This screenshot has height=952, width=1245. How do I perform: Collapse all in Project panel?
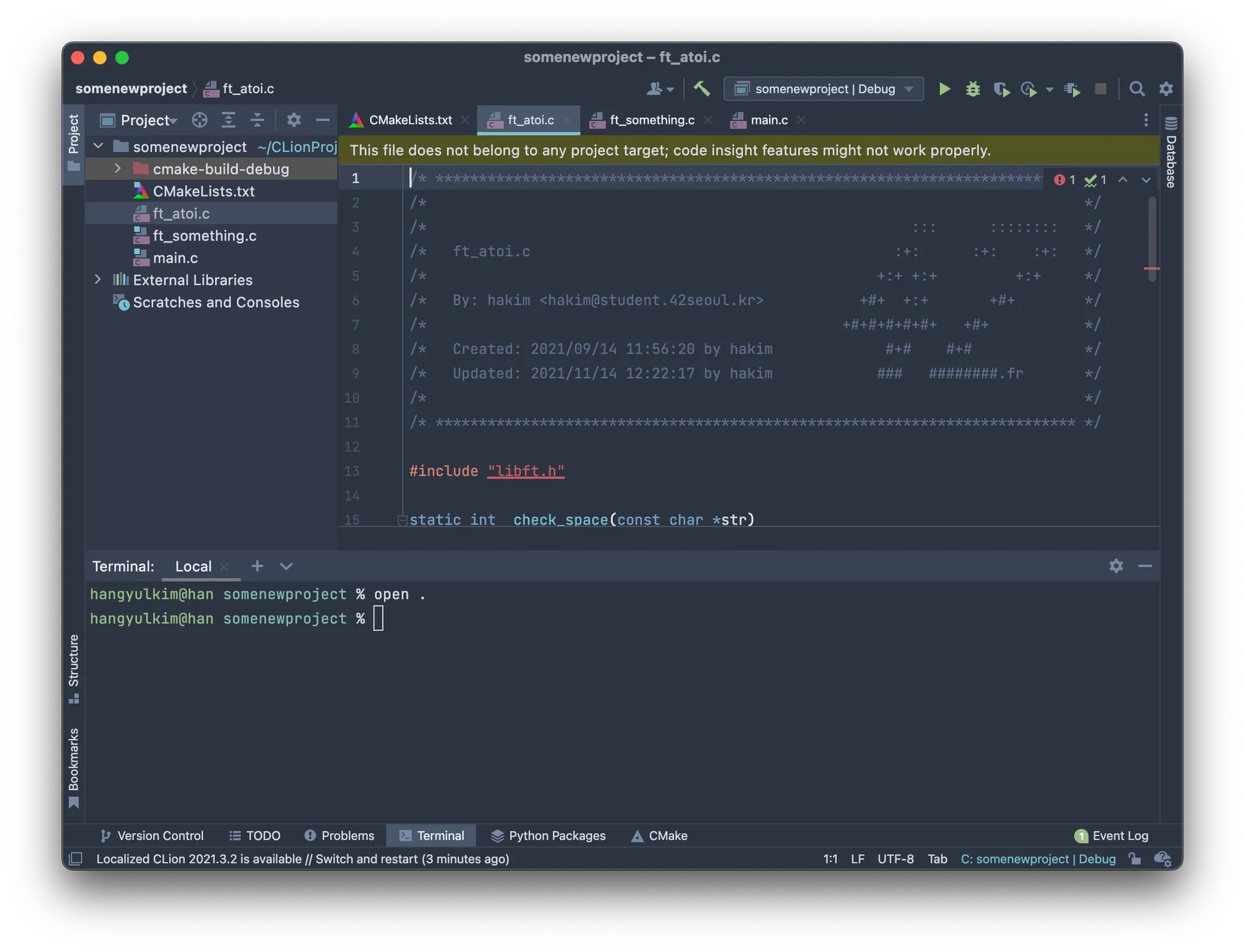257,120
